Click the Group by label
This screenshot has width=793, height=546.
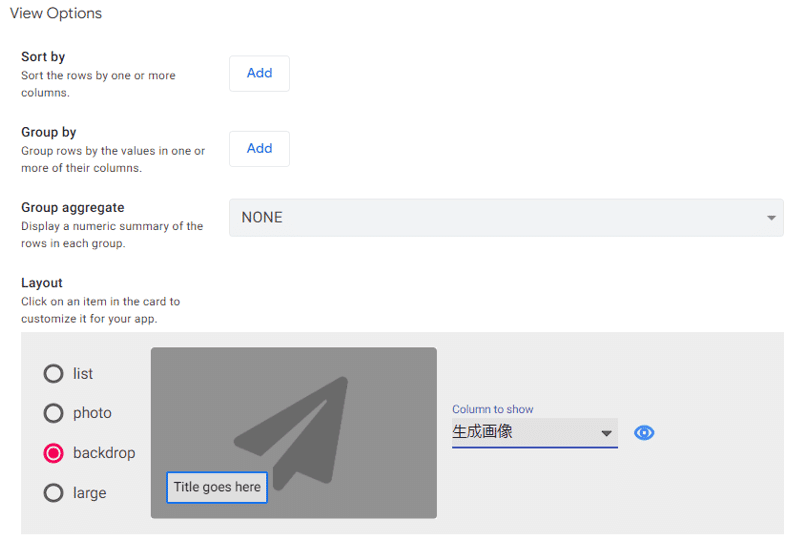49,132
